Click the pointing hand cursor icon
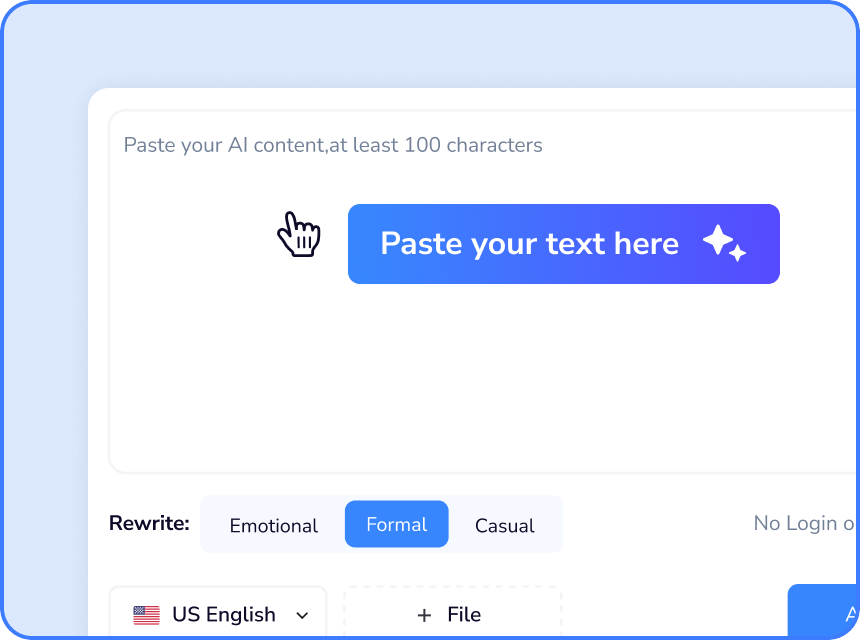 [x=298, y=235]
